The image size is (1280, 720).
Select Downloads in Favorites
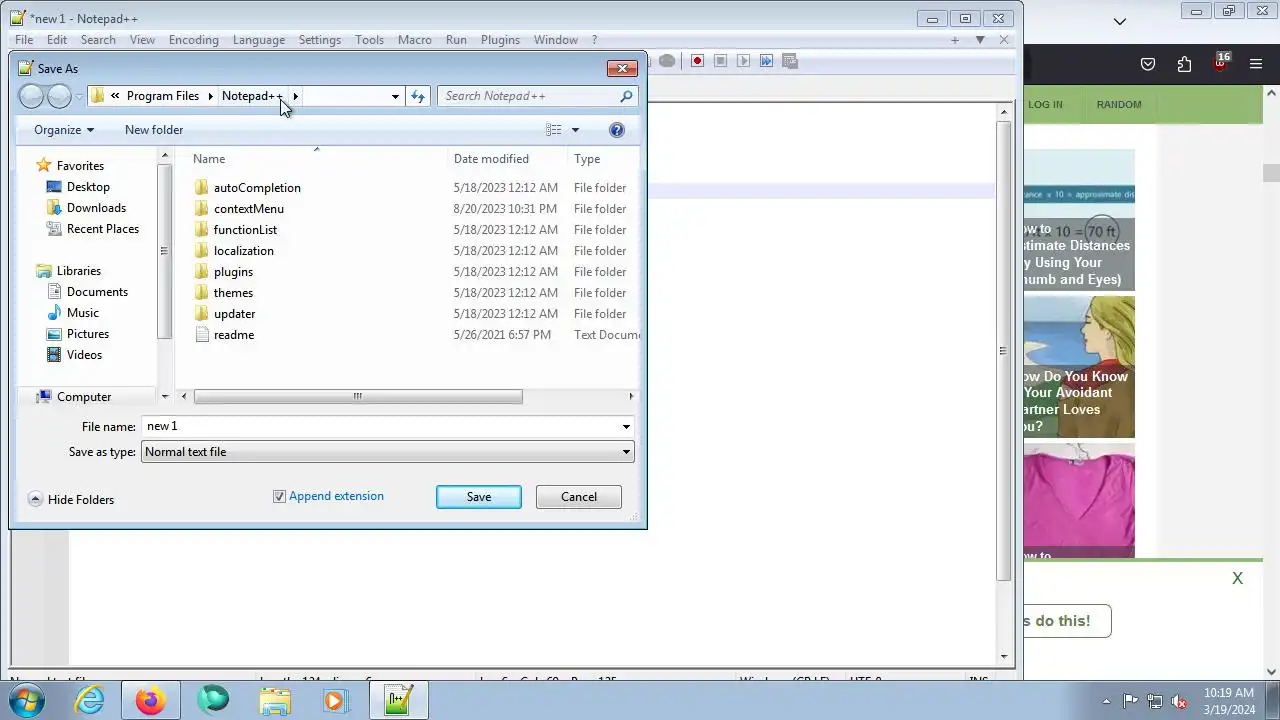tap(96, 208)
